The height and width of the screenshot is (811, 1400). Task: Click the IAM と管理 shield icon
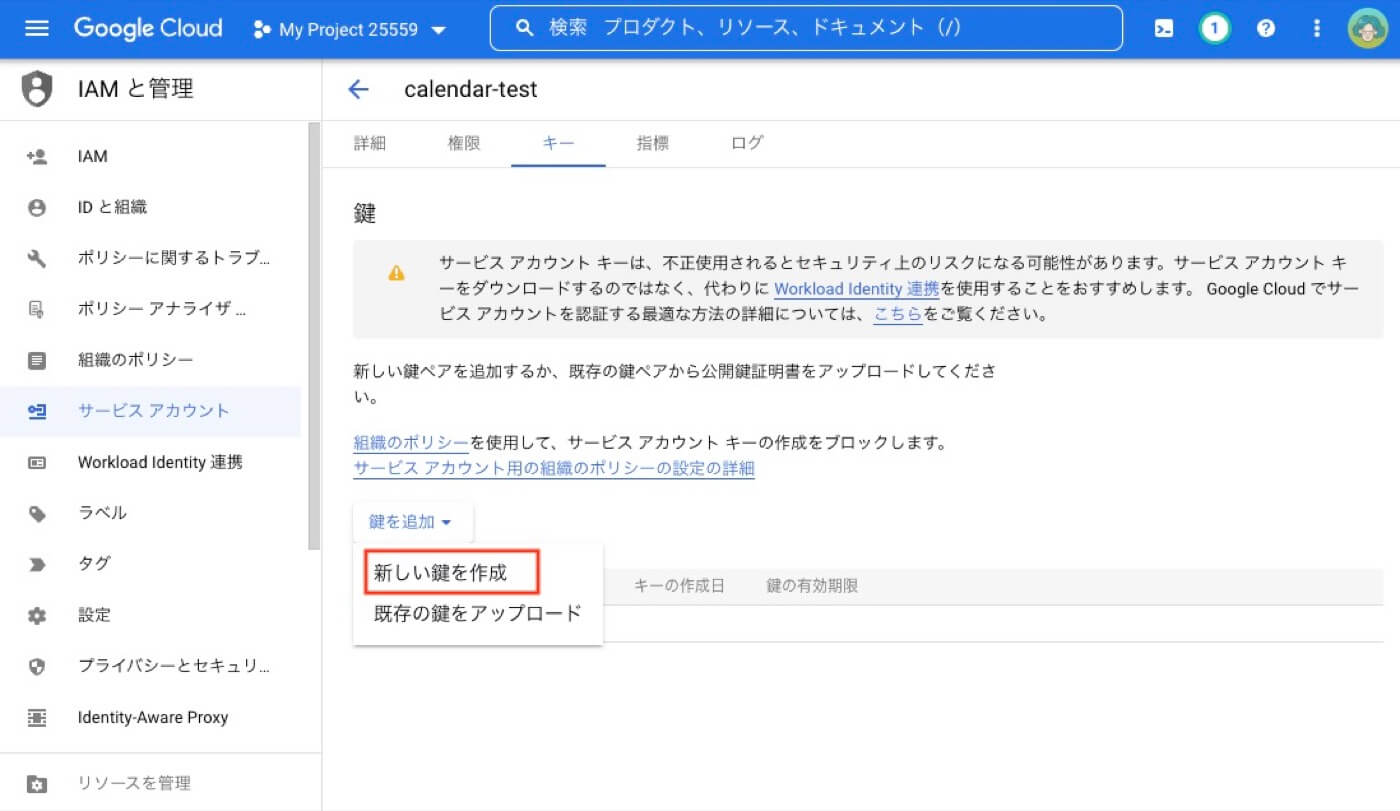click(x=37, y=89)
